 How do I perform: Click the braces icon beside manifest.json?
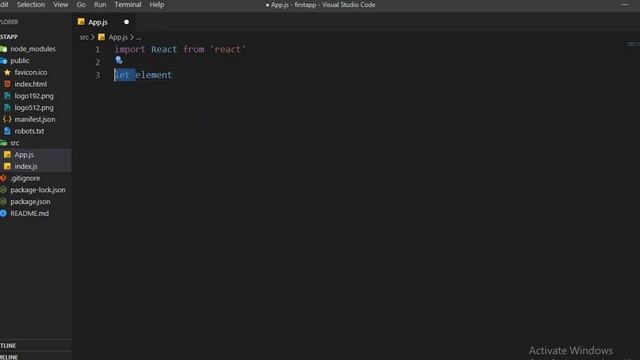7,120
